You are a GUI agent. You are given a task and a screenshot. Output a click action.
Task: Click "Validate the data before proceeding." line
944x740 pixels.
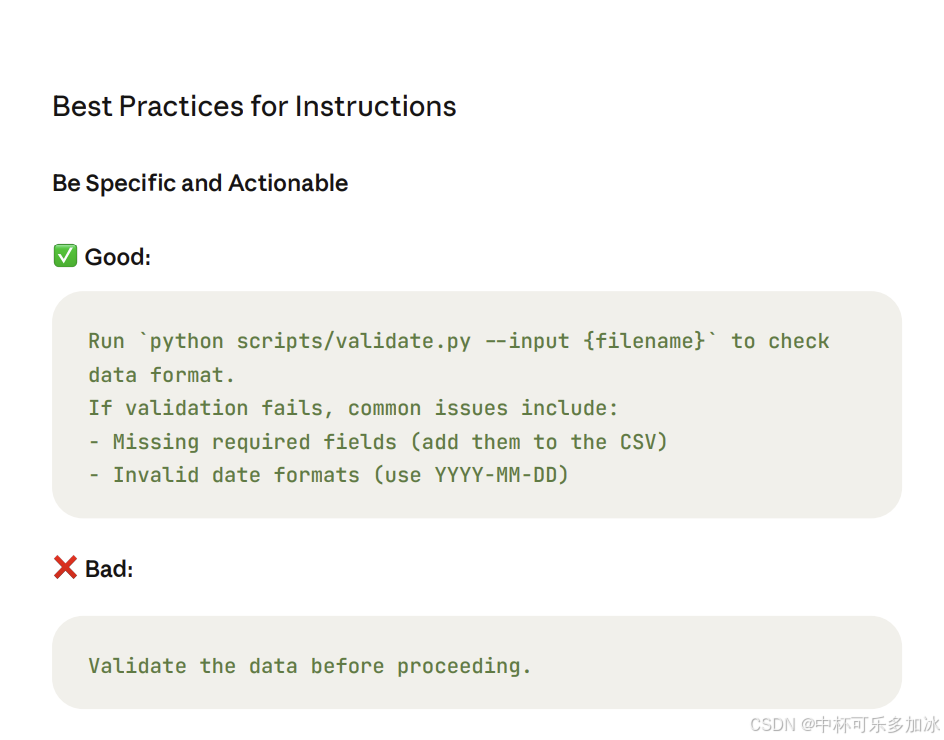tap(310, 666)
